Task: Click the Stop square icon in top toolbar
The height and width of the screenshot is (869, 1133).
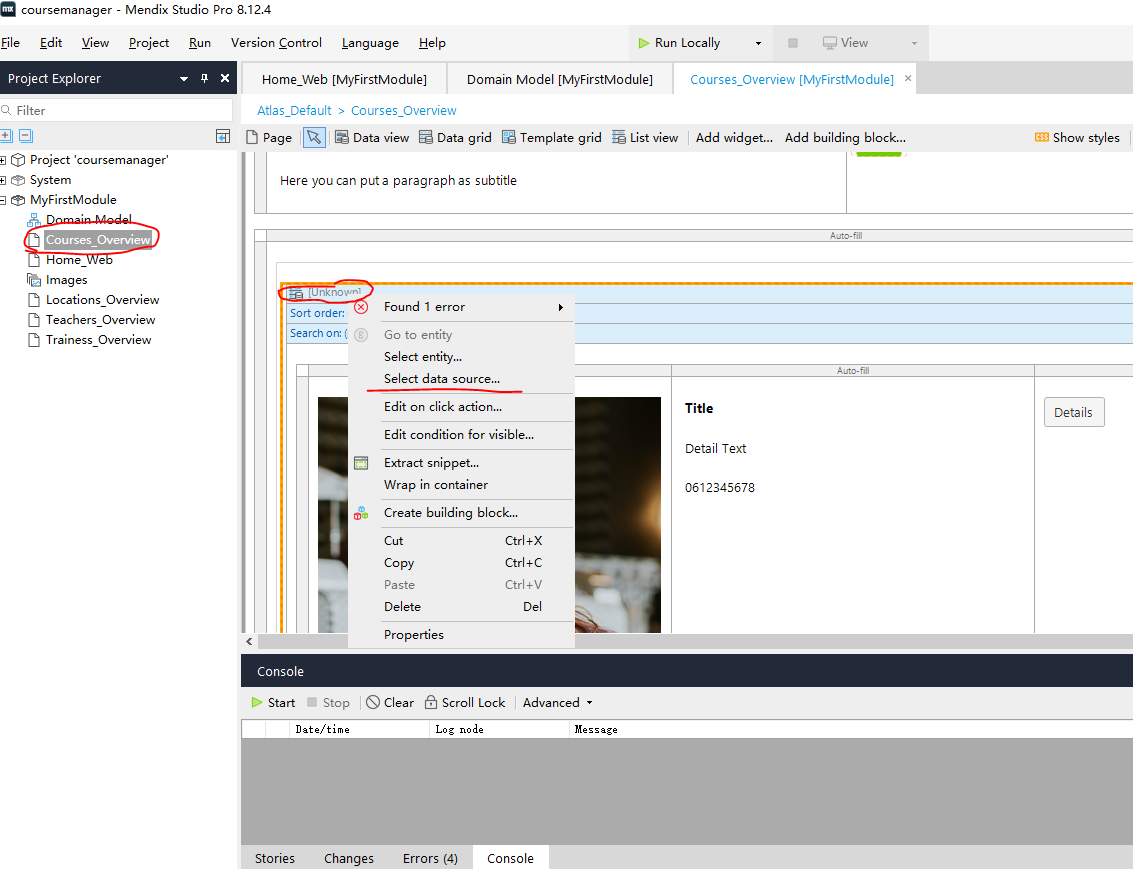Action: pyautogui.click(x=793, y=43)
